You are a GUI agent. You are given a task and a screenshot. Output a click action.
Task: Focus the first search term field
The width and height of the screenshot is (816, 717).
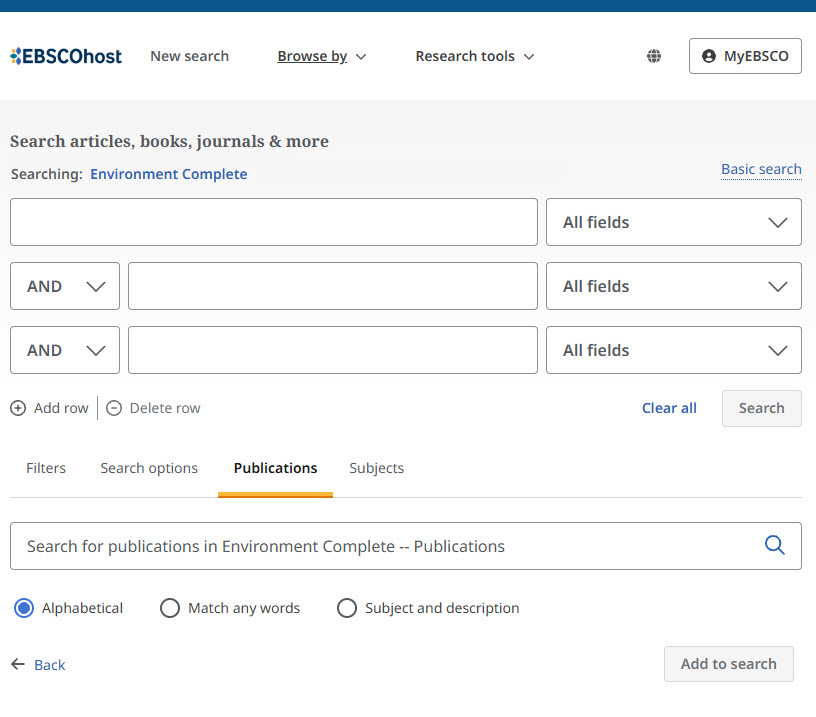tap(274, 222)
